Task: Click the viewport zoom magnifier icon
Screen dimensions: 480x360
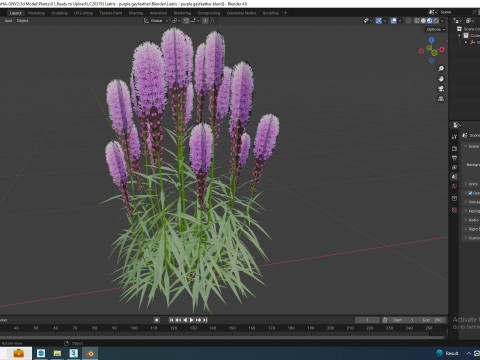Action: point(441,69)
